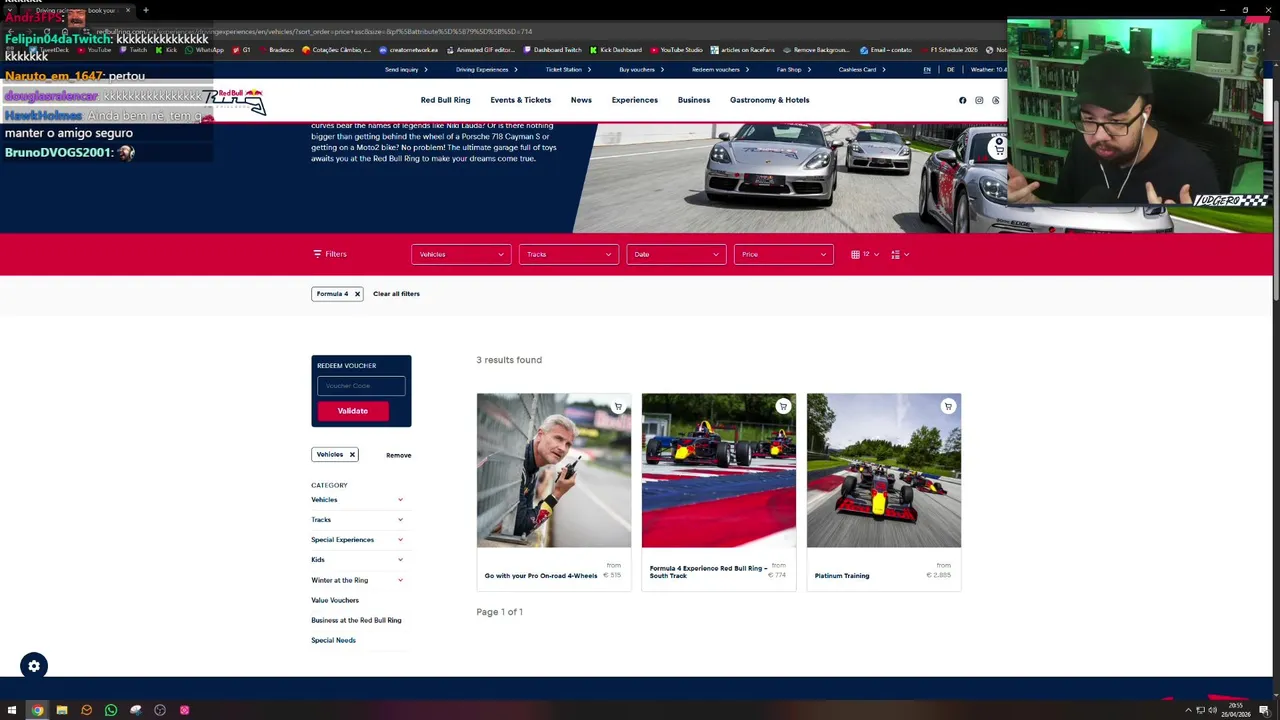Open Business at the Red Bull Ring link
The image size is (1280, 720).
[356, 620]
